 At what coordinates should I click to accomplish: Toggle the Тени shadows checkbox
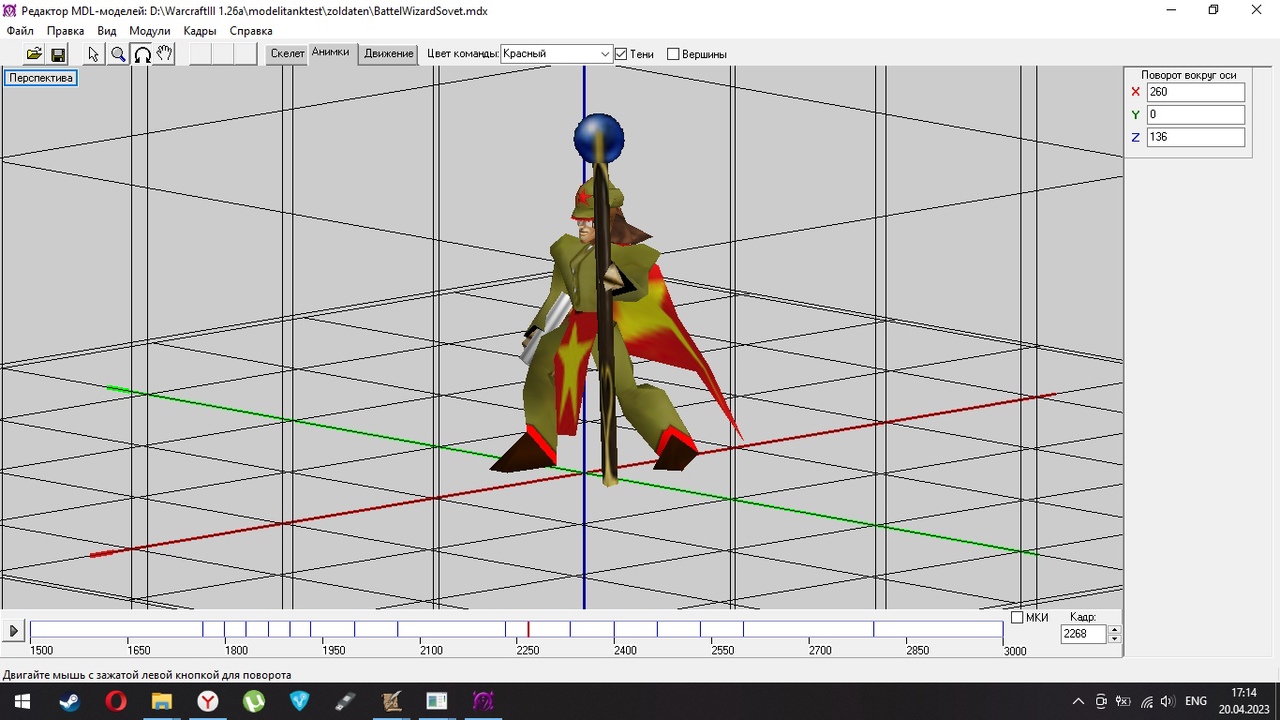pos(621,54)
